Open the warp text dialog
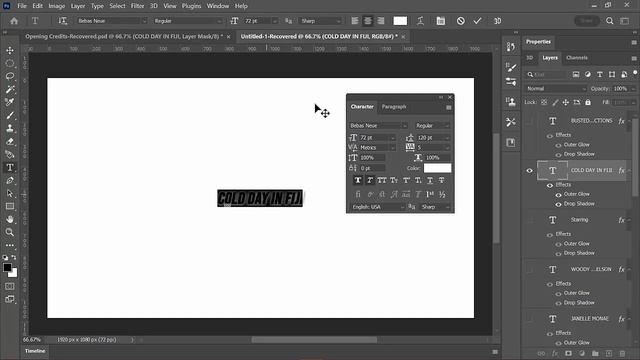 (x=420, y=21)
